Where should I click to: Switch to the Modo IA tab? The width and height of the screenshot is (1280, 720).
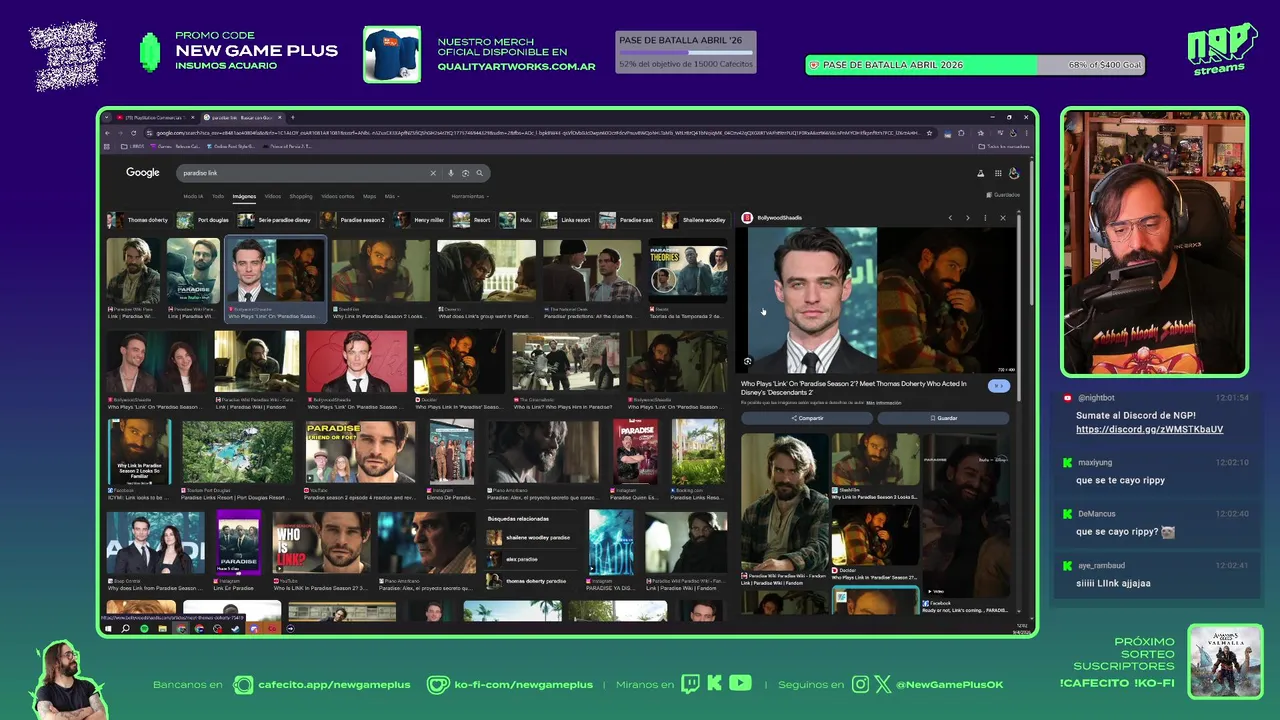click(x=193, y=196)
